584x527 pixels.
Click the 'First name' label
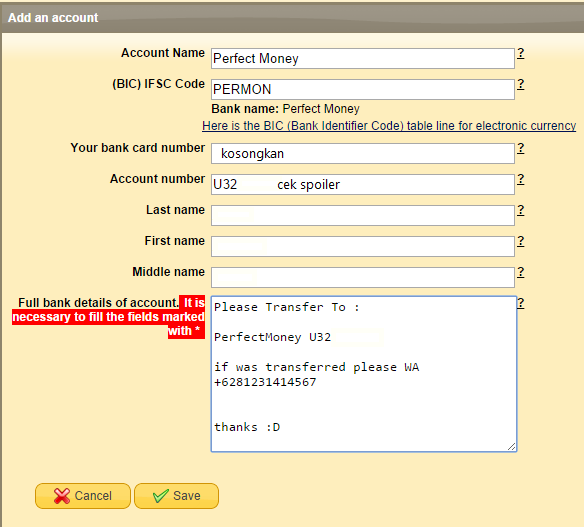[x=175, y=241]
